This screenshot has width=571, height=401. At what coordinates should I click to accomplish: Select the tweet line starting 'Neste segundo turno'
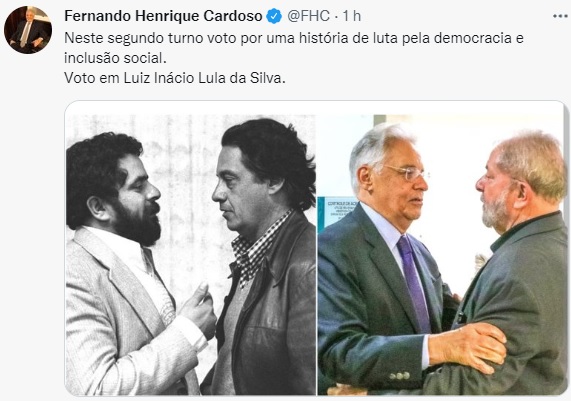pyautogui.click(x=294, y=38)
